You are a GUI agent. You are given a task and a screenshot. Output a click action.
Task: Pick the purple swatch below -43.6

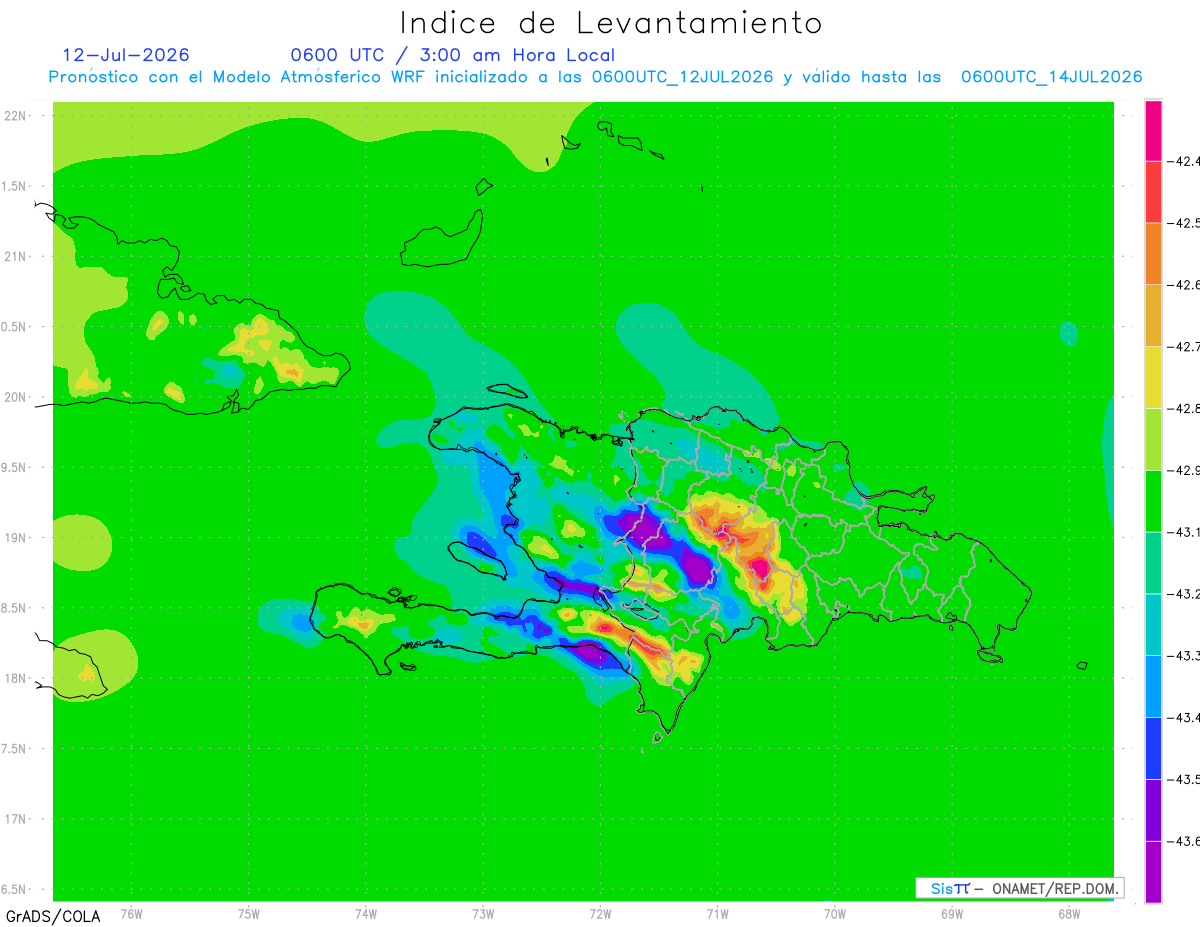(1153, 872)
